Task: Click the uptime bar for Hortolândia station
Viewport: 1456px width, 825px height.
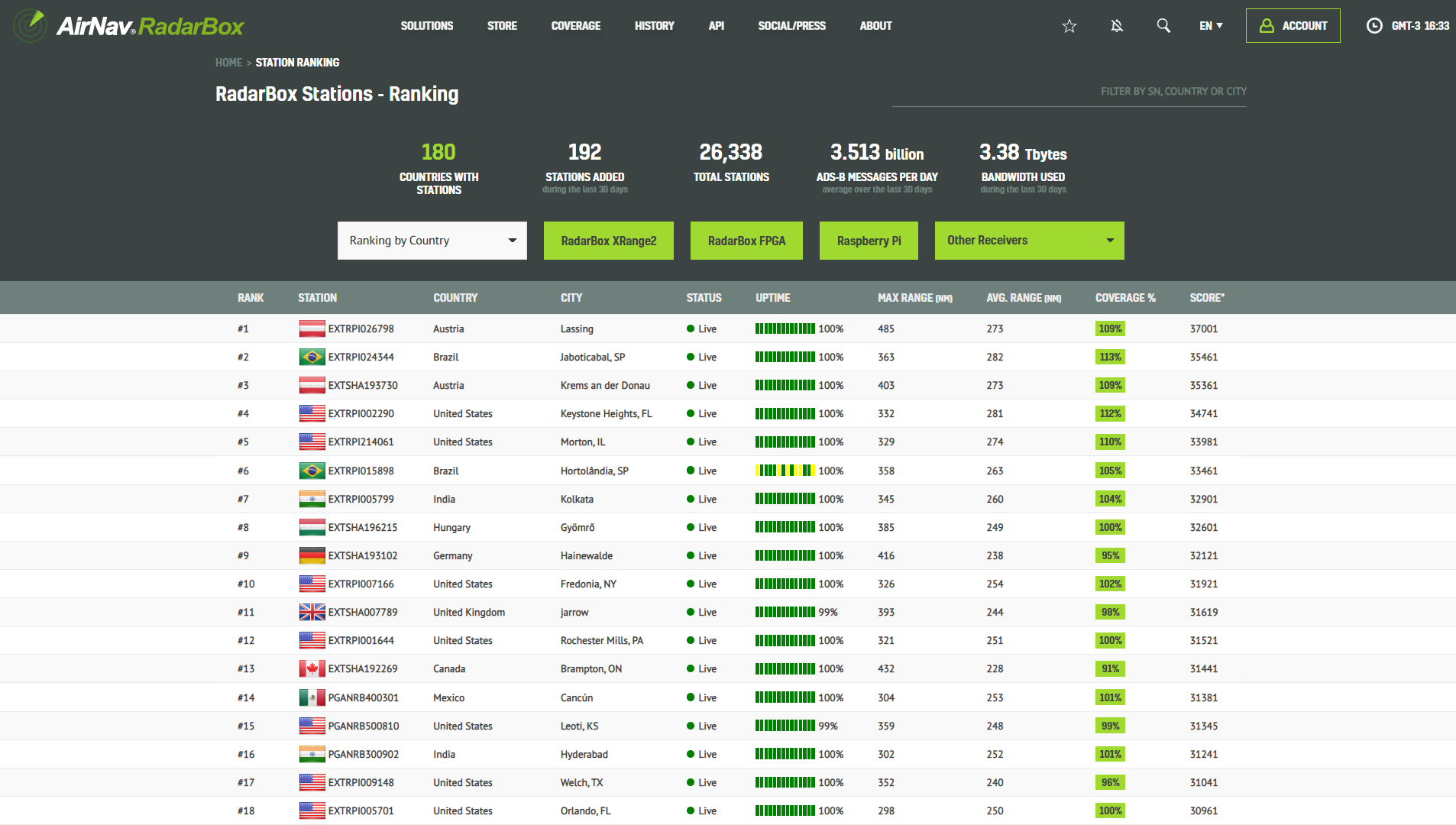Action: tap(785, 471)
